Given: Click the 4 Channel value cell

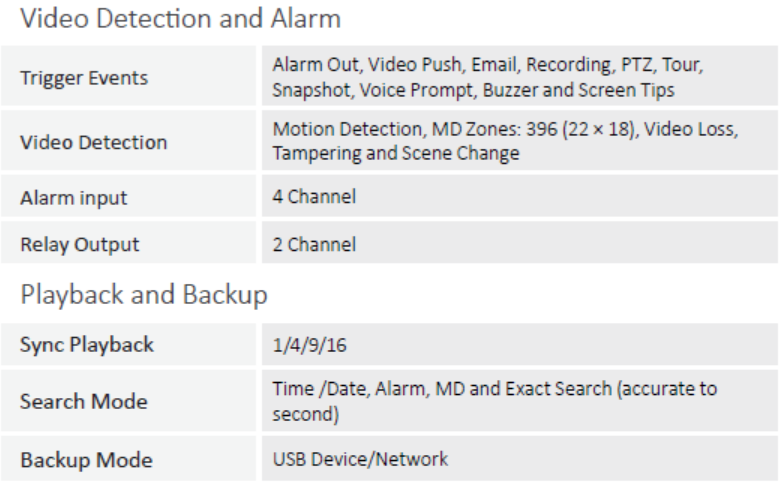Looking at the screenshot, I should (x=520, y=196).
